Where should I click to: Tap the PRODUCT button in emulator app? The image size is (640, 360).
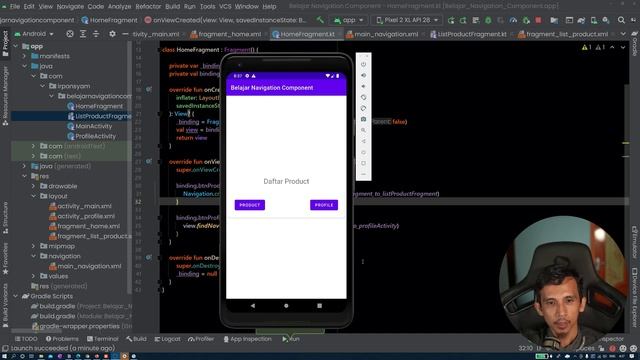250,205
